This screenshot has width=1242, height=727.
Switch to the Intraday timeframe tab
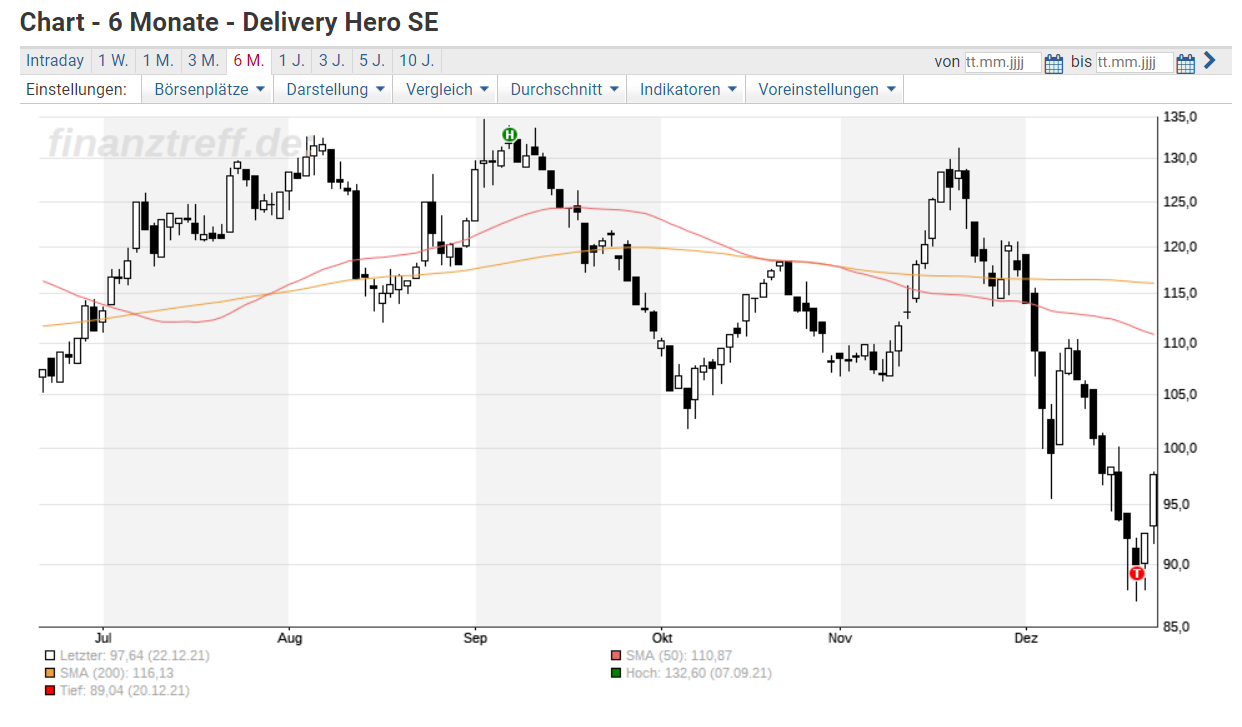click(x=55, y=60)
